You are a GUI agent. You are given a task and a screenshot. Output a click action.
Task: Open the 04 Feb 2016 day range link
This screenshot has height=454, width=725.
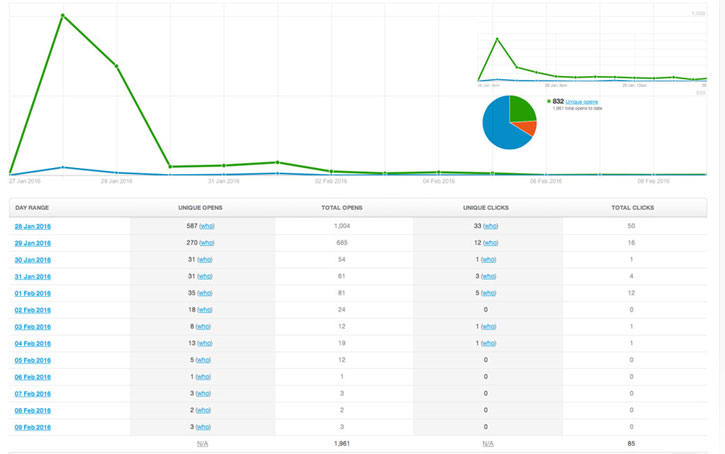click(x=32, y=344)
